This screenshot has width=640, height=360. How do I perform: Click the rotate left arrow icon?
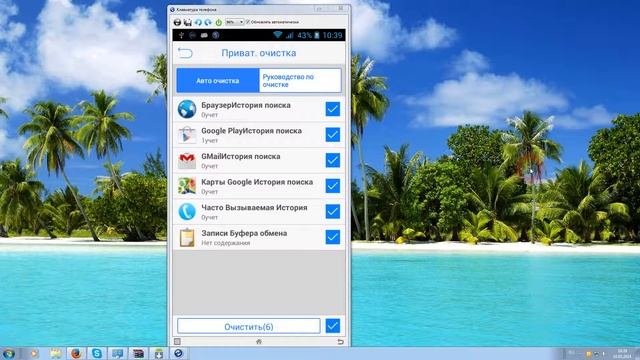tap(198, 22)
